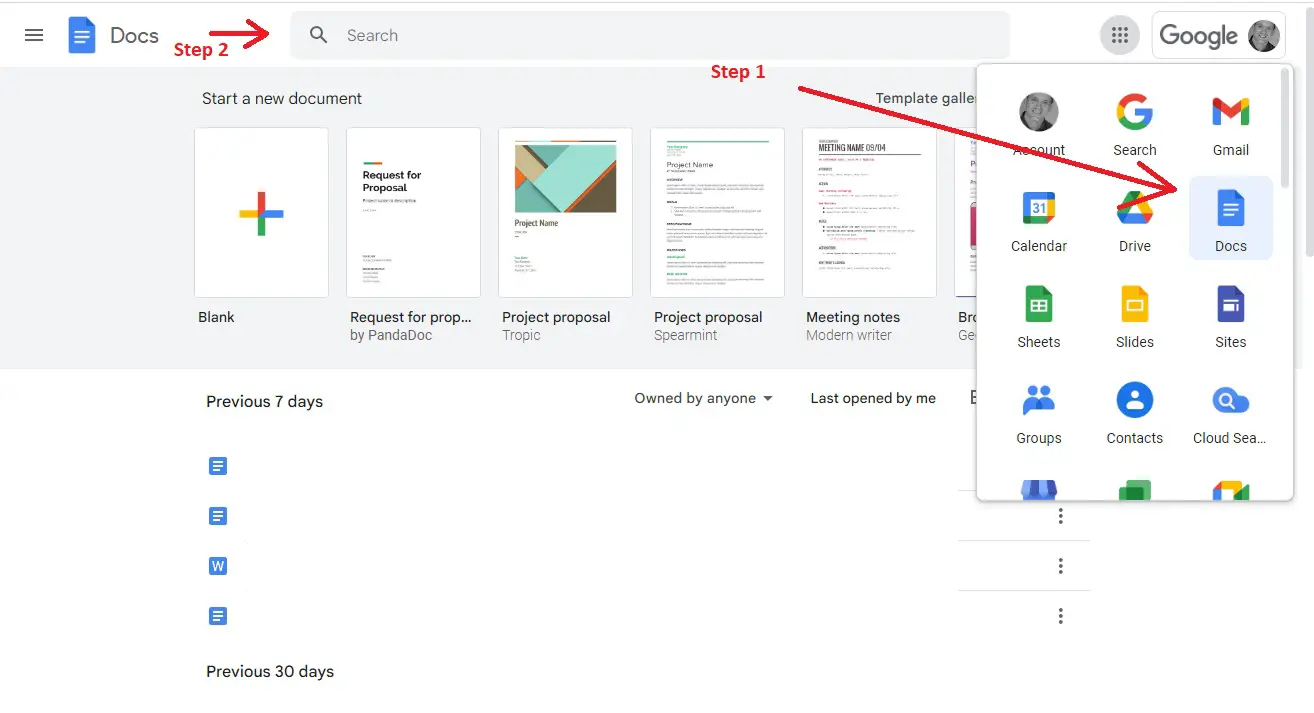Open Account in the apps launcher
The width and height of the screenshot is (1314, 713).
pos(1039,123)
